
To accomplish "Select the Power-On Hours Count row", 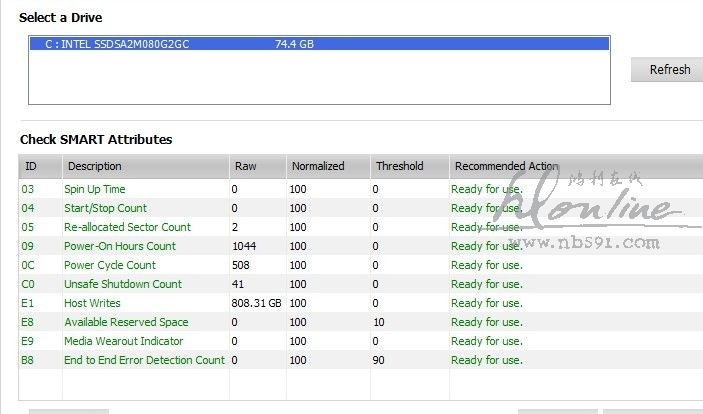I will click(x=119, y=246).
